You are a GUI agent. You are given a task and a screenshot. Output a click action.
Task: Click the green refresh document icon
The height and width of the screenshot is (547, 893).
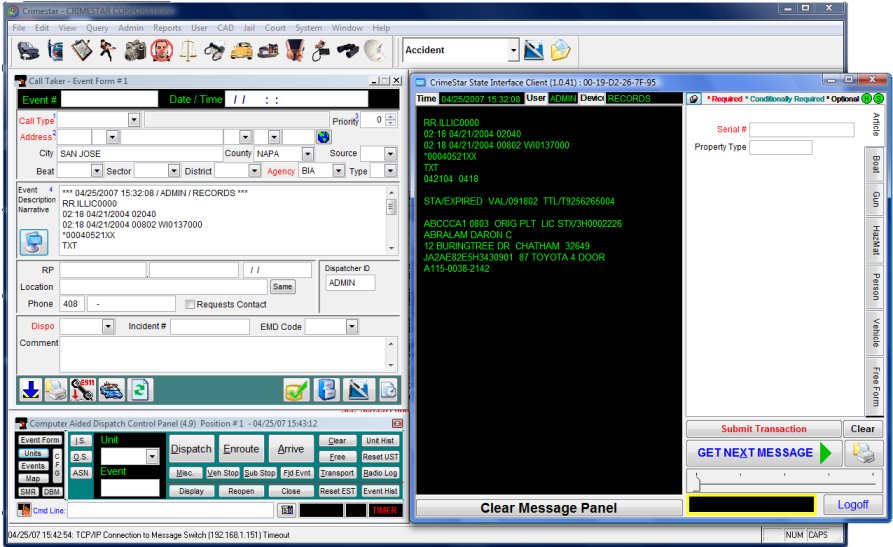tap(140, 390)
